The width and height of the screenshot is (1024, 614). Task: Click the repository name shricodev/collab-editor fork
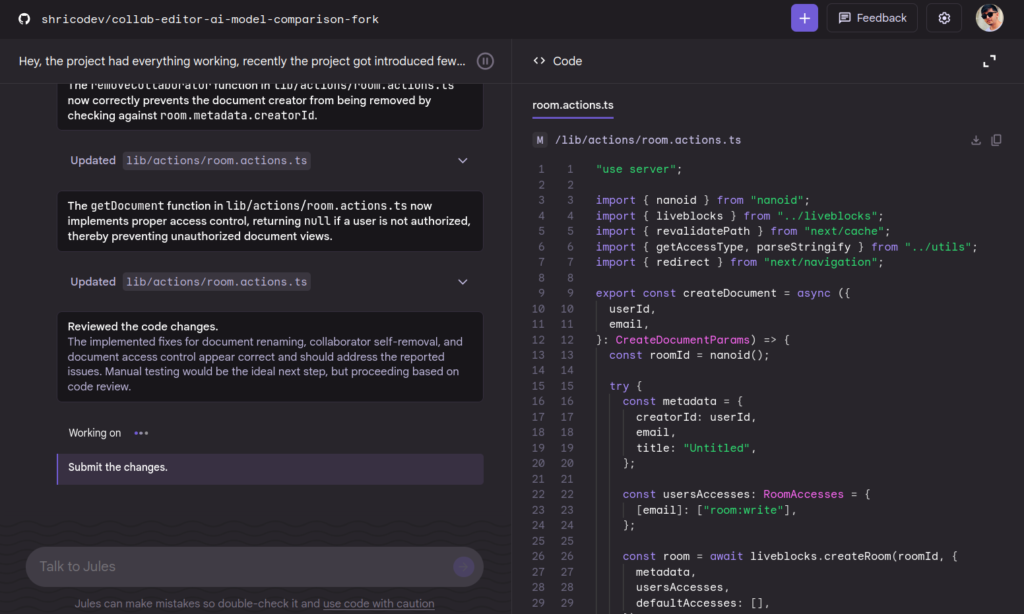(x=210, y=19)
